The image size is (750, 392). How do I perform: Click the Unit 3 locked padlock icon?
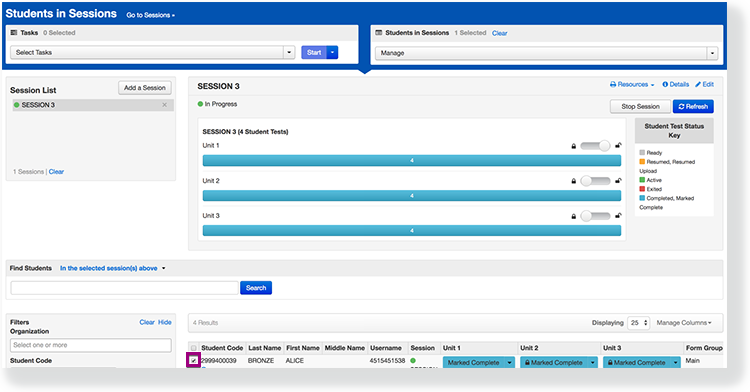coord(574,216)
